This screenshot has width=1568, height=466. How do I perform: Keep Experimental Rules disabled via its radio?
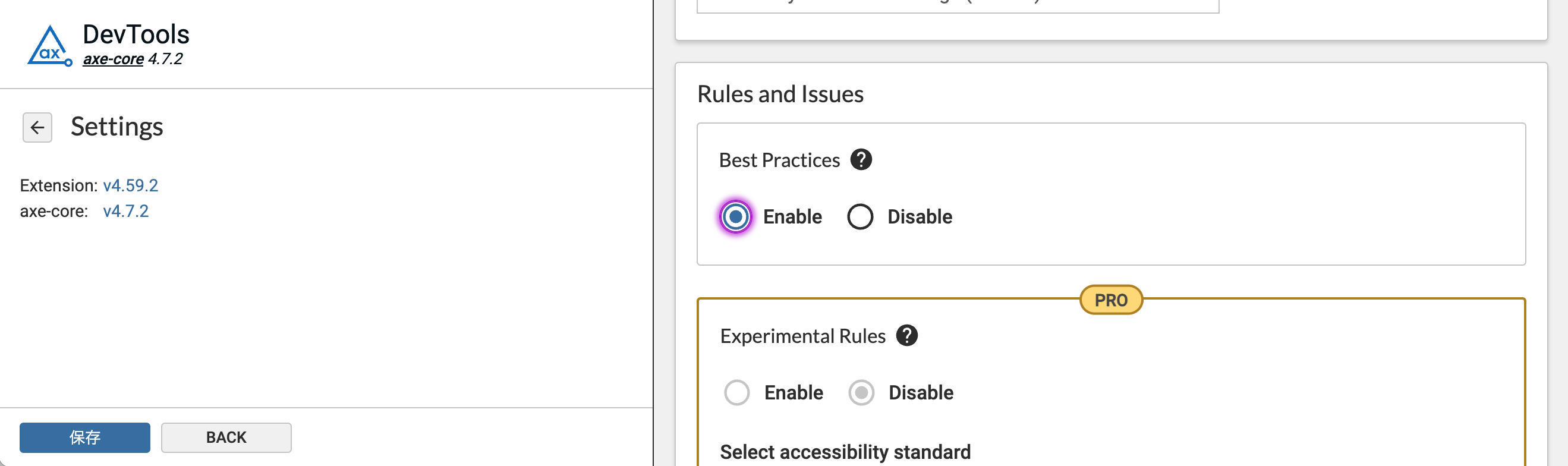click(x=860, y=392)
